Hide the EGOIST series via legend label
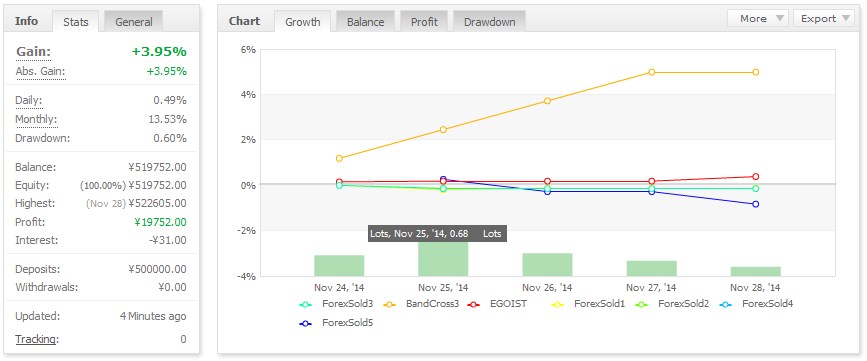The width and height of the screenshot is (867, 361). 508,304
